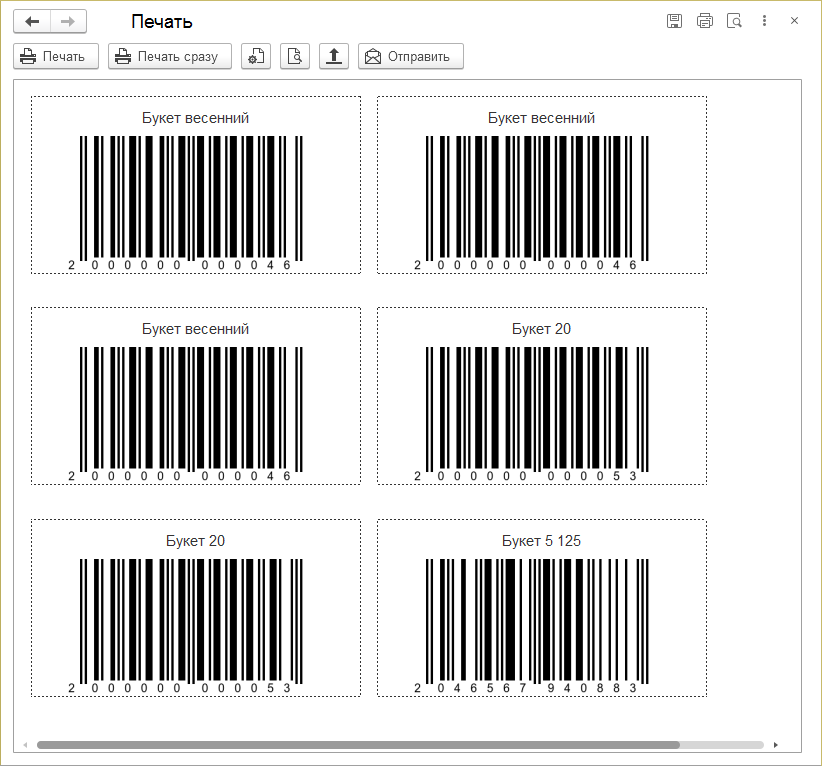
Task: Click the Печать button
Action: coord(56,57)
